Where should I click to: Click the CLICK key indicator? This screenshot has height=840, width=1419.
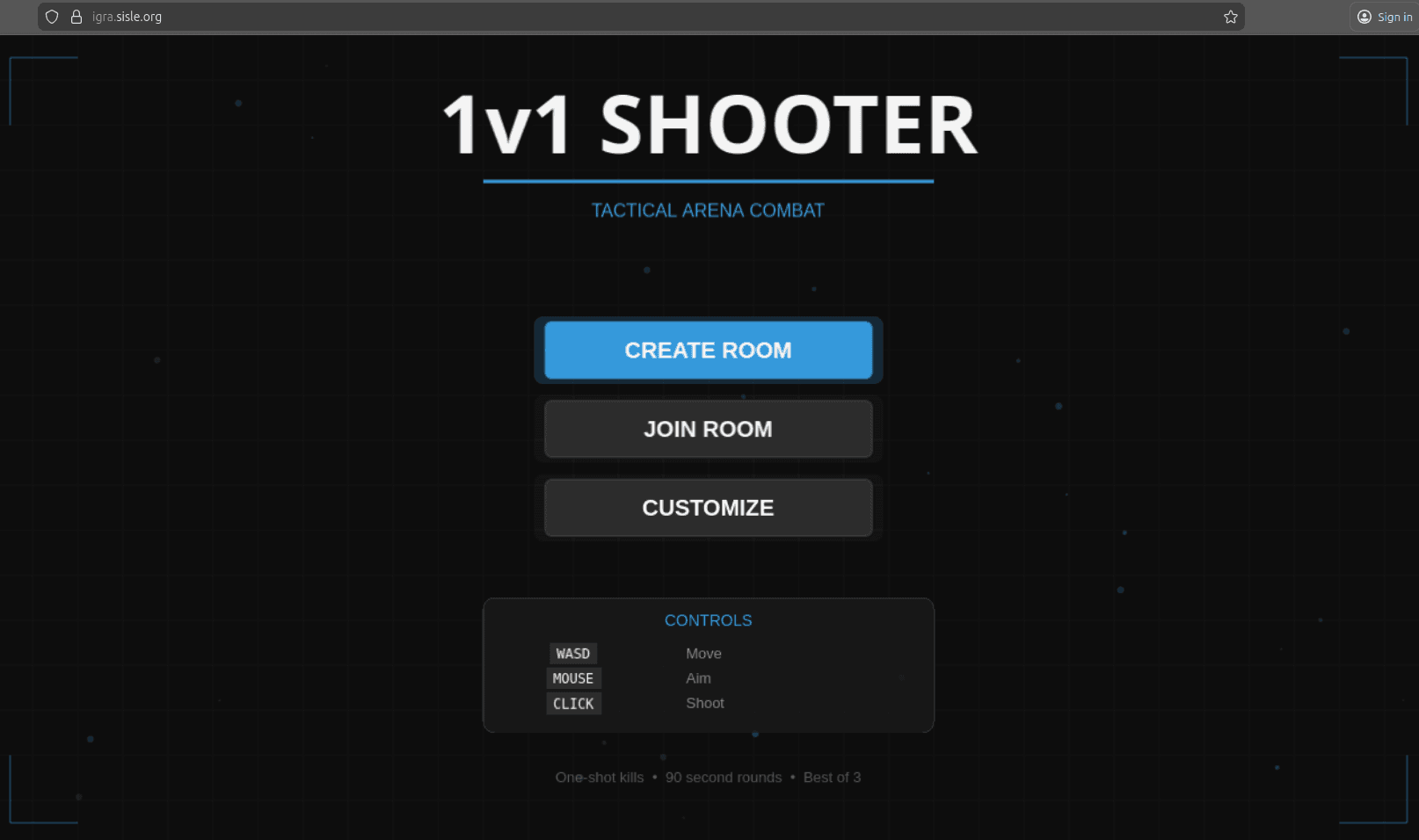[573, 703]
